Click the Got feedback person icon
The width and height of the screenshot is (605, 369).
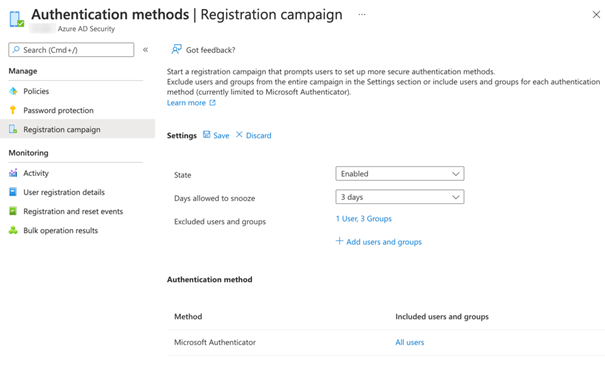click(176, 49)
